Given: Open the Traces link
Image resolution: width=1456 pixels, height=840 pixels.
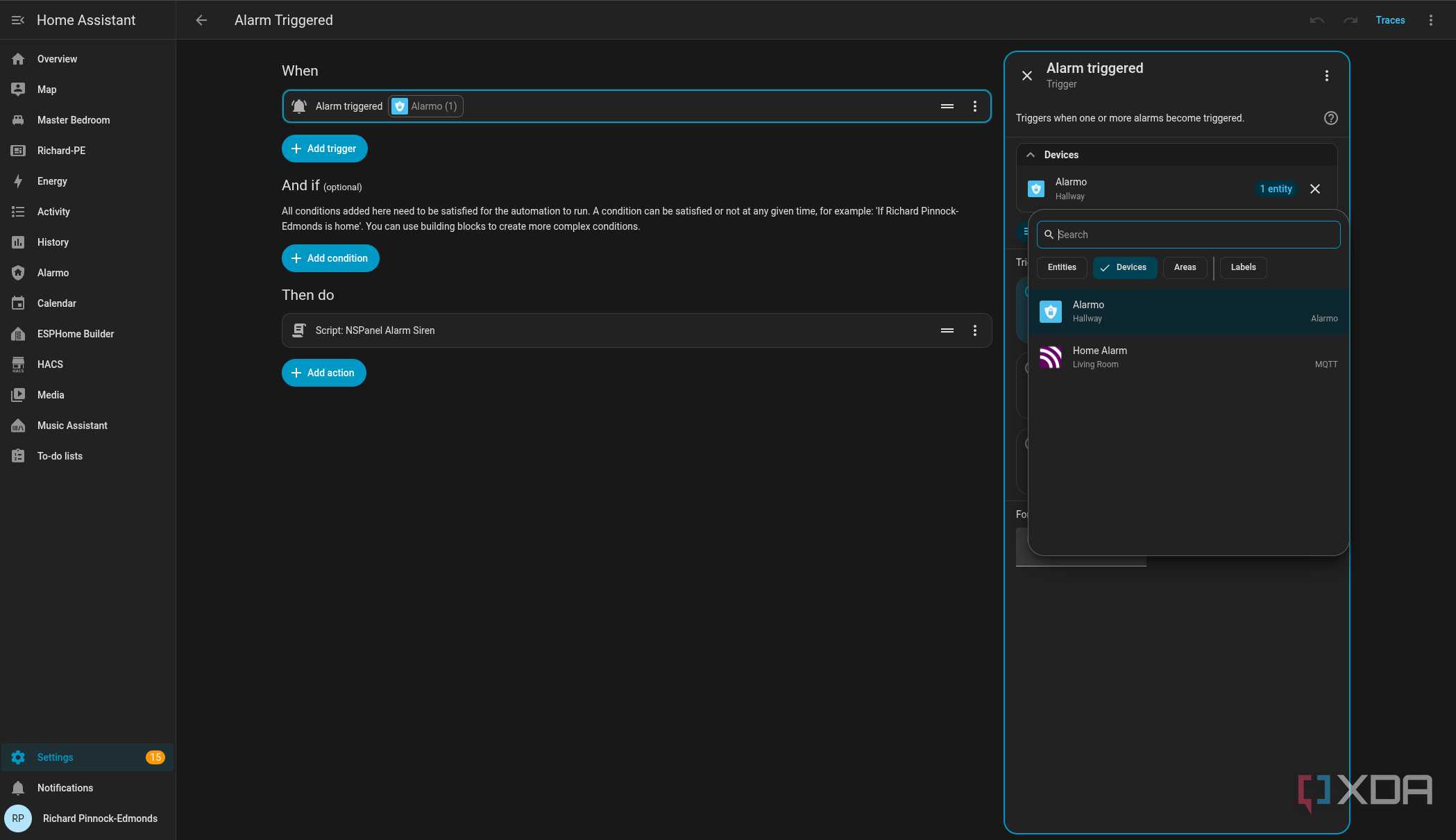Looking at the screenshot, I should click(x=1390, y=20).
